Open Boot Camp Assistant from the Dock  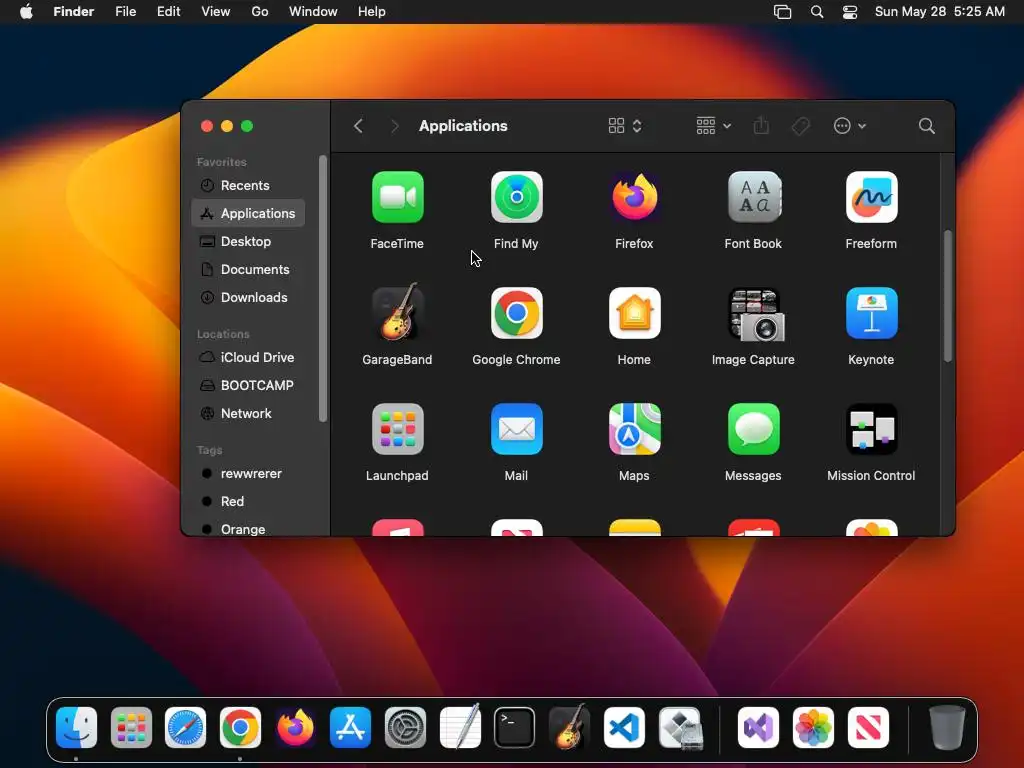(680, 728)
